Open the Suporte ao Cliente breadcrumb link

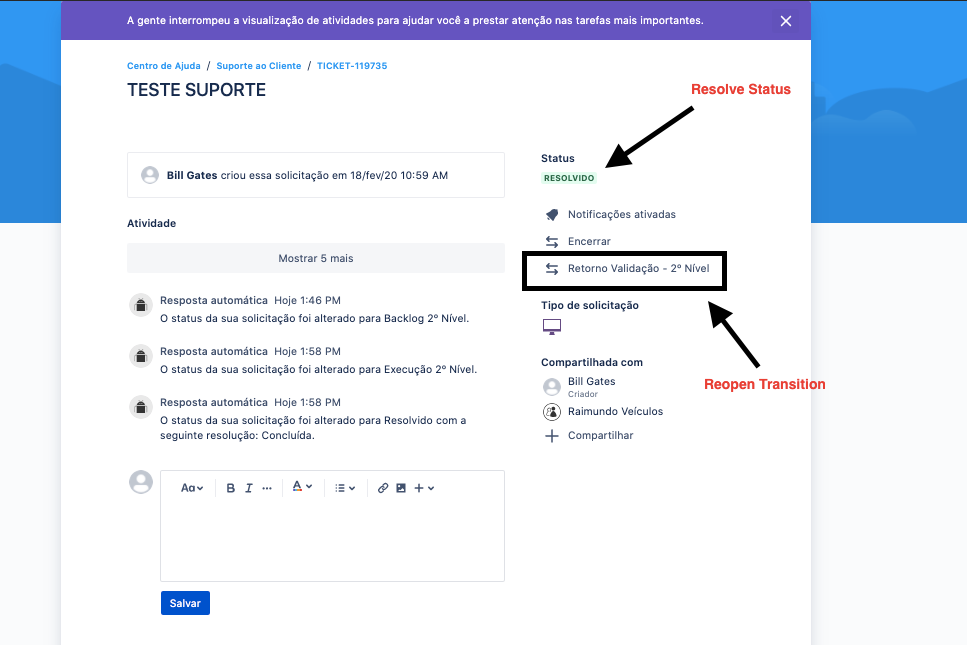tap(258, 66)
